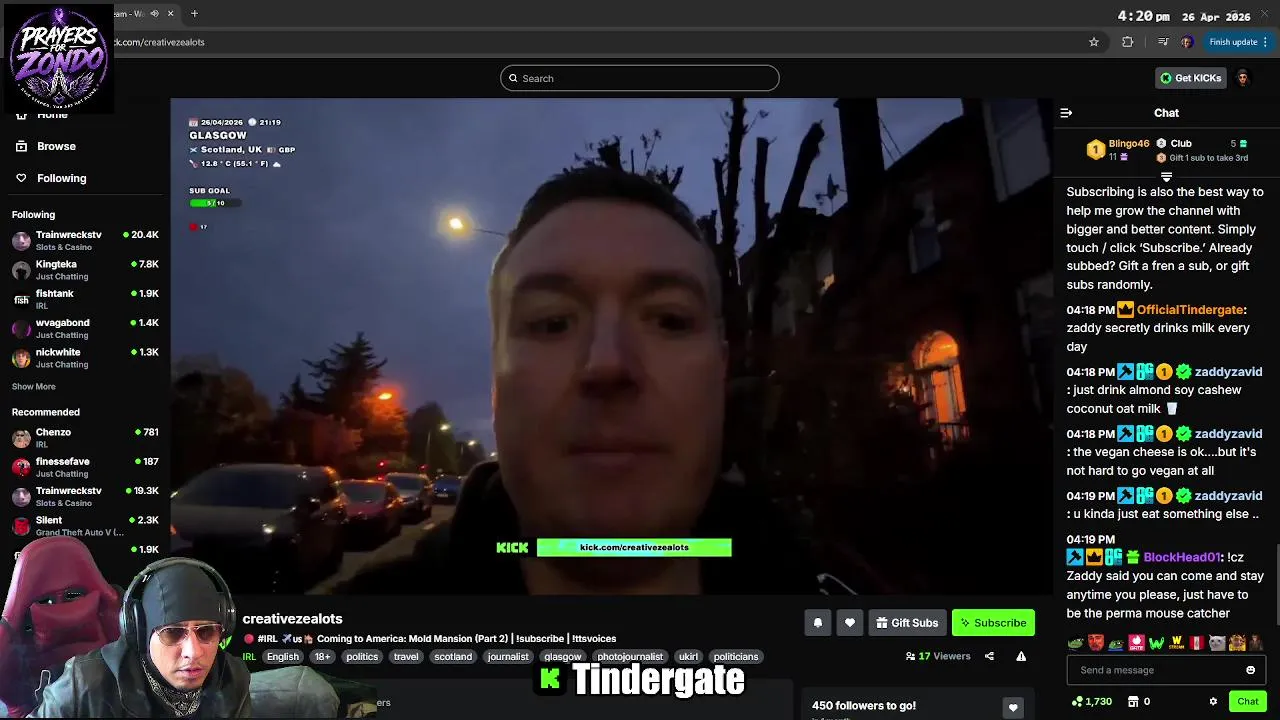Open the 1,730 channel points balance
This screenshot has width=1280, height=720.
pos(1091,702)
